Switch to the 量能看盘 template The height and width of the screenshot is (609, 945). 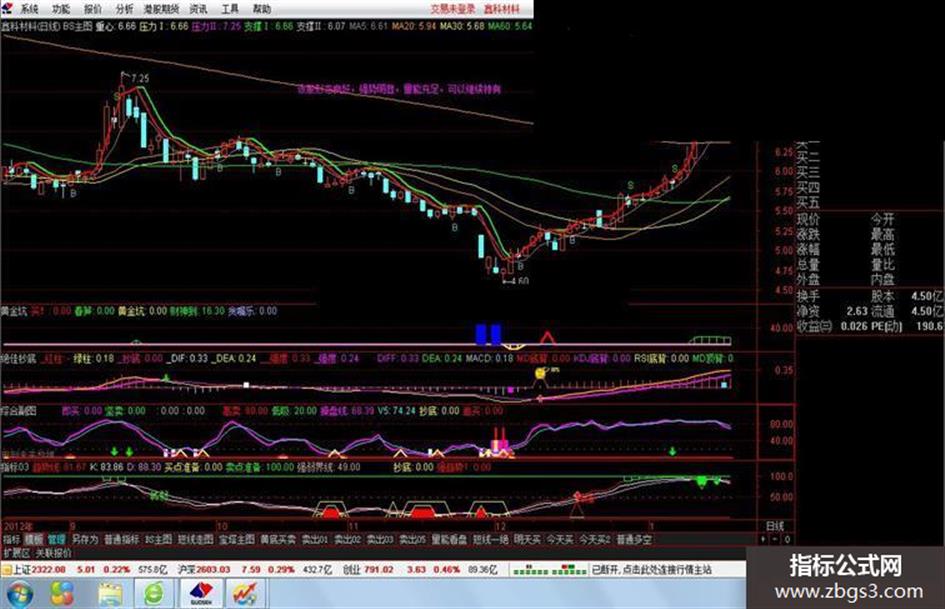pos(450,539)
